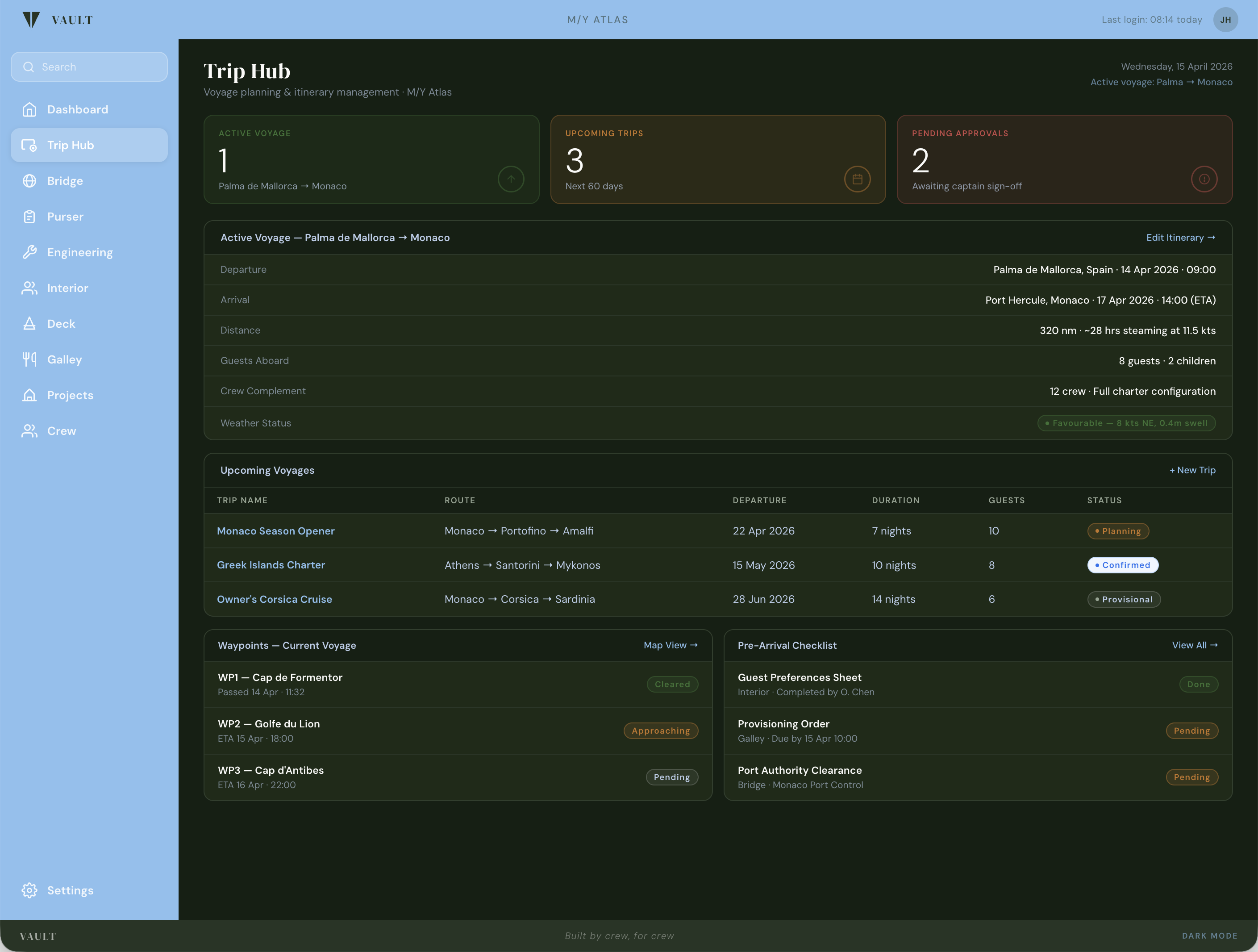Click Pending badge for Provisioning Order
Screen dimensions: 1258x952
click(1191, 731)
